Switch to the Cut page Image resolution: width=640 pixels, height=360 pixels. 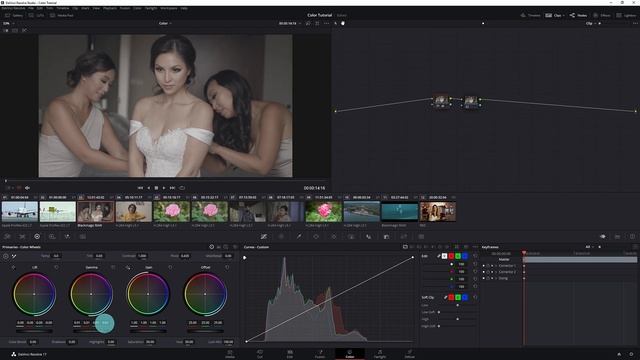pos(260,354)
